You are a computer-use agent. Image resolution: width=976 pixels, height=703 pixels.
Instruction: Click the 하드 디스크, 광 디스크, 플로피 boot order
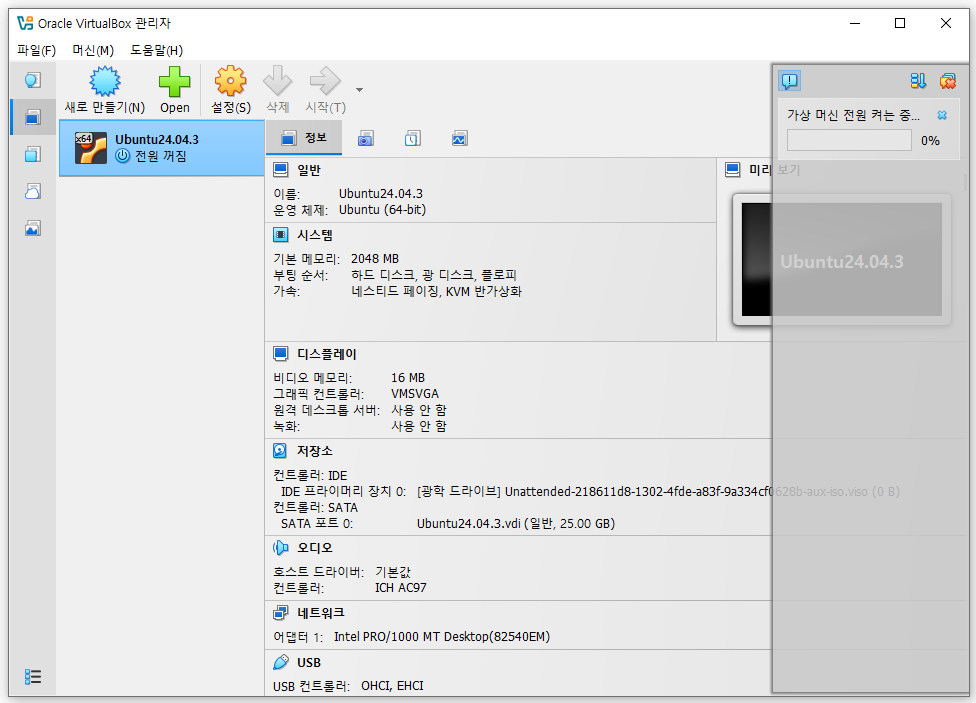434,275
